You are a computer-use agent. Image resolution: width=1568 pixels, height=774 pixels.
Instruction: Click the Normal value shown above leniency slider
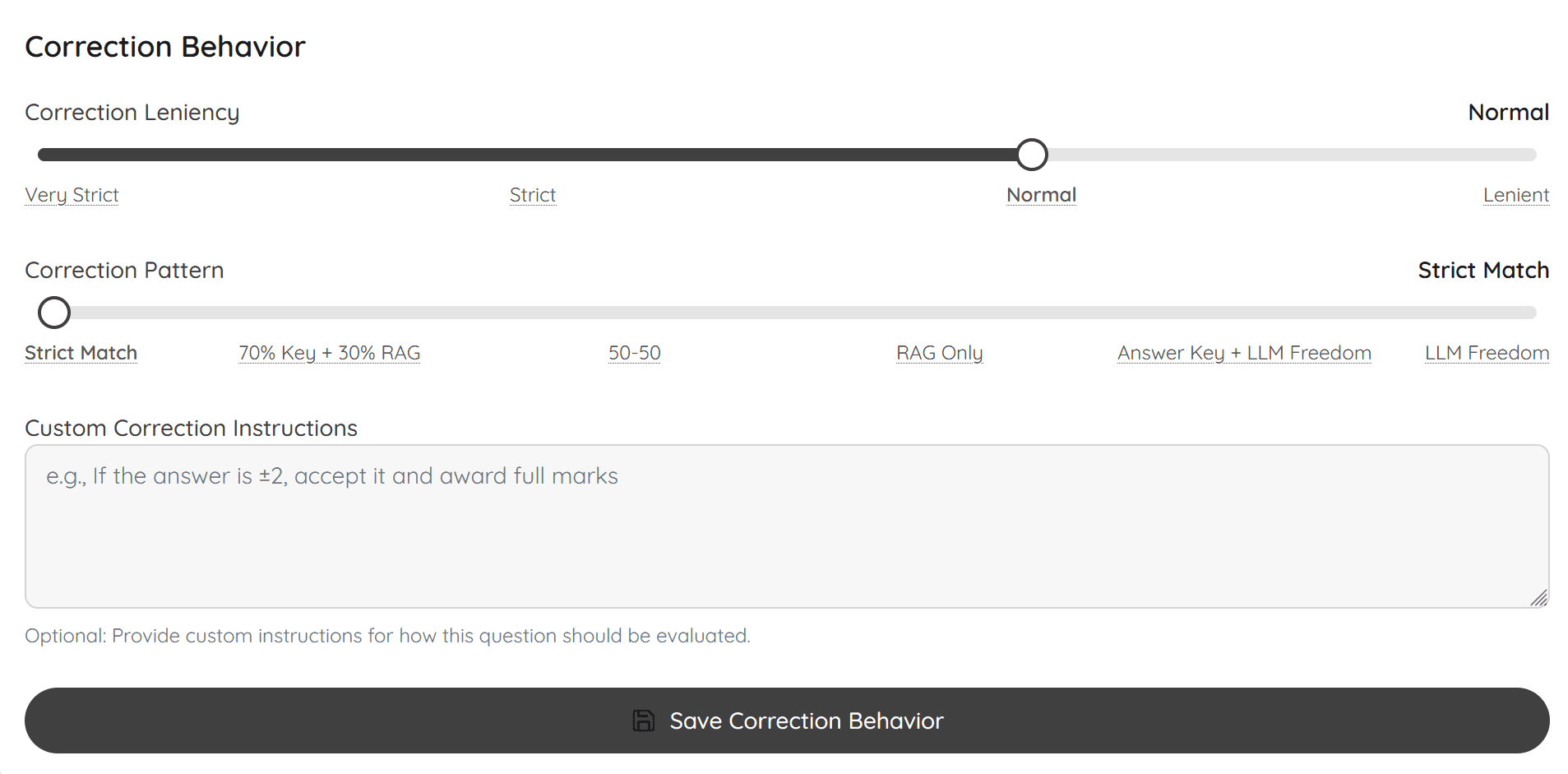(x=1507, y=112)
